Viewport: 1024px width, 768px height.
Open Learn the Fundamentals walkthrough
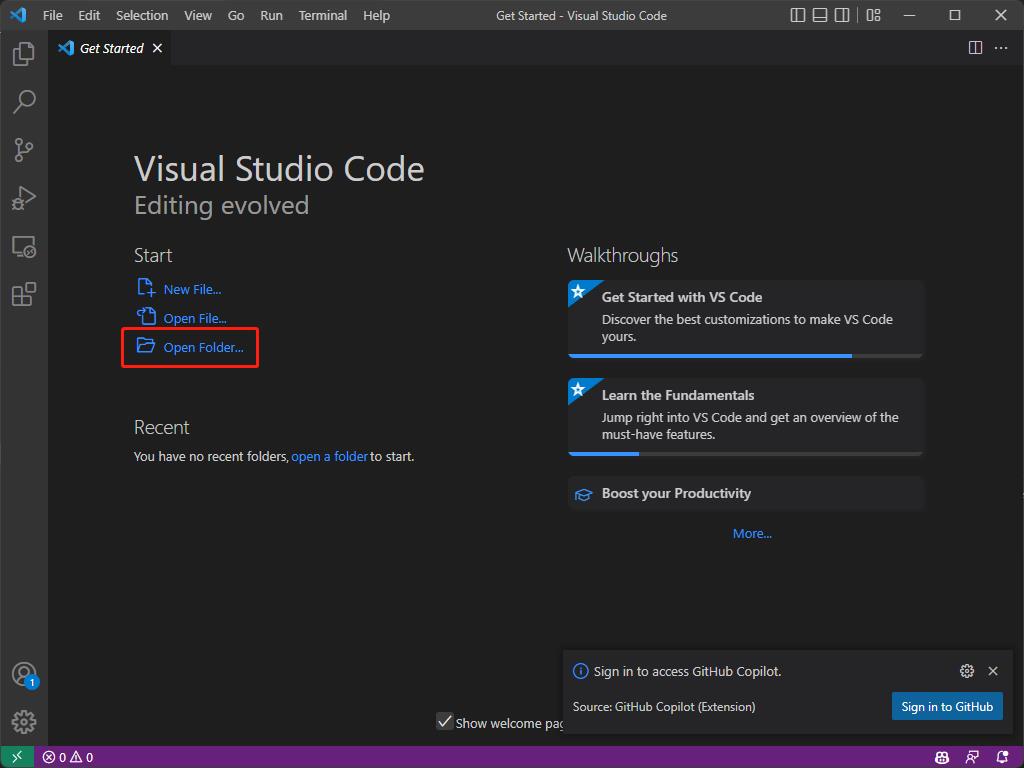tap(745, 415)
